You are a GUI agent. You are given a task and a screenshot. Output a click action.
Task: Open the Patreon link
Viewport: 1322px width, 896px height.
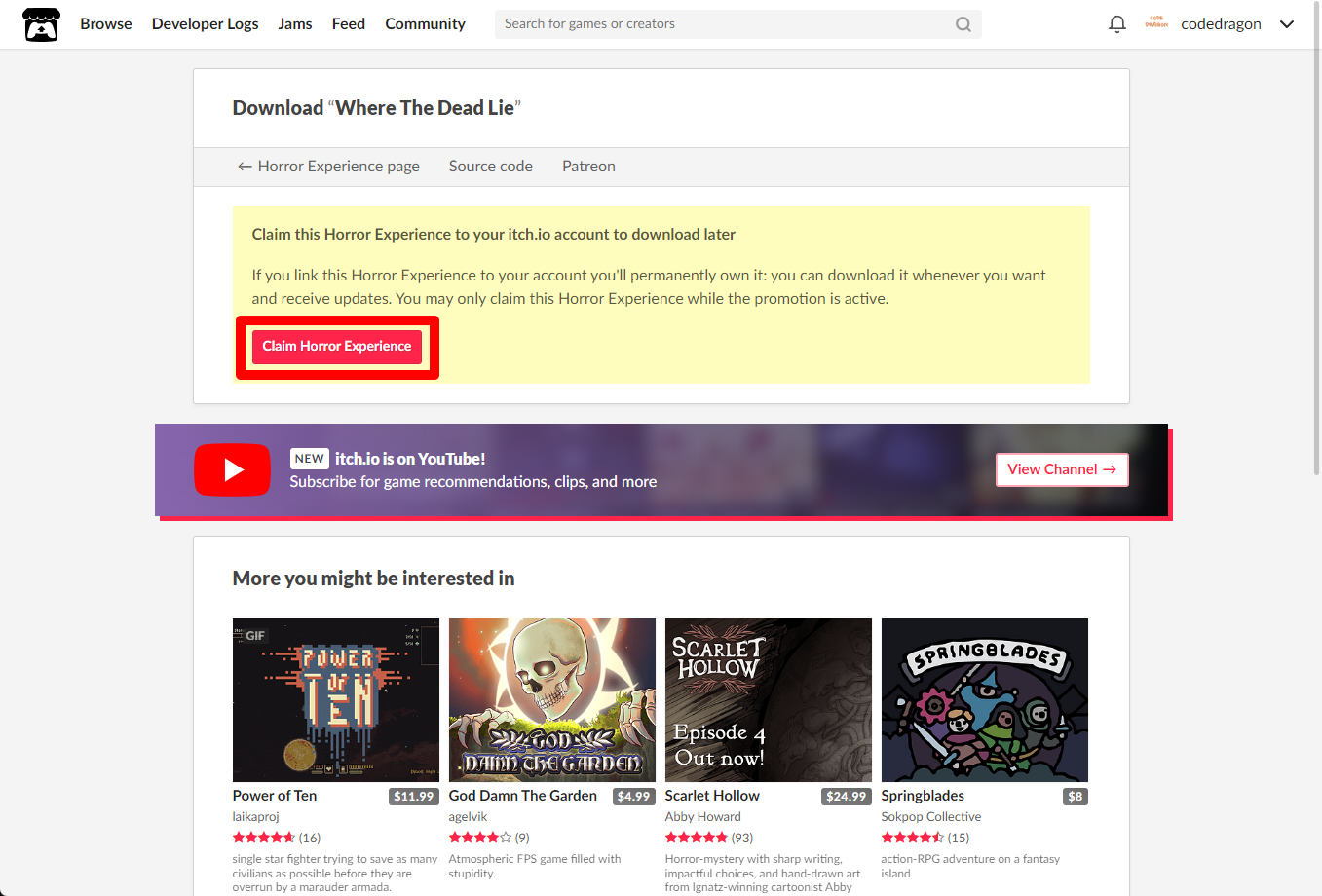(x=588, y=167)
